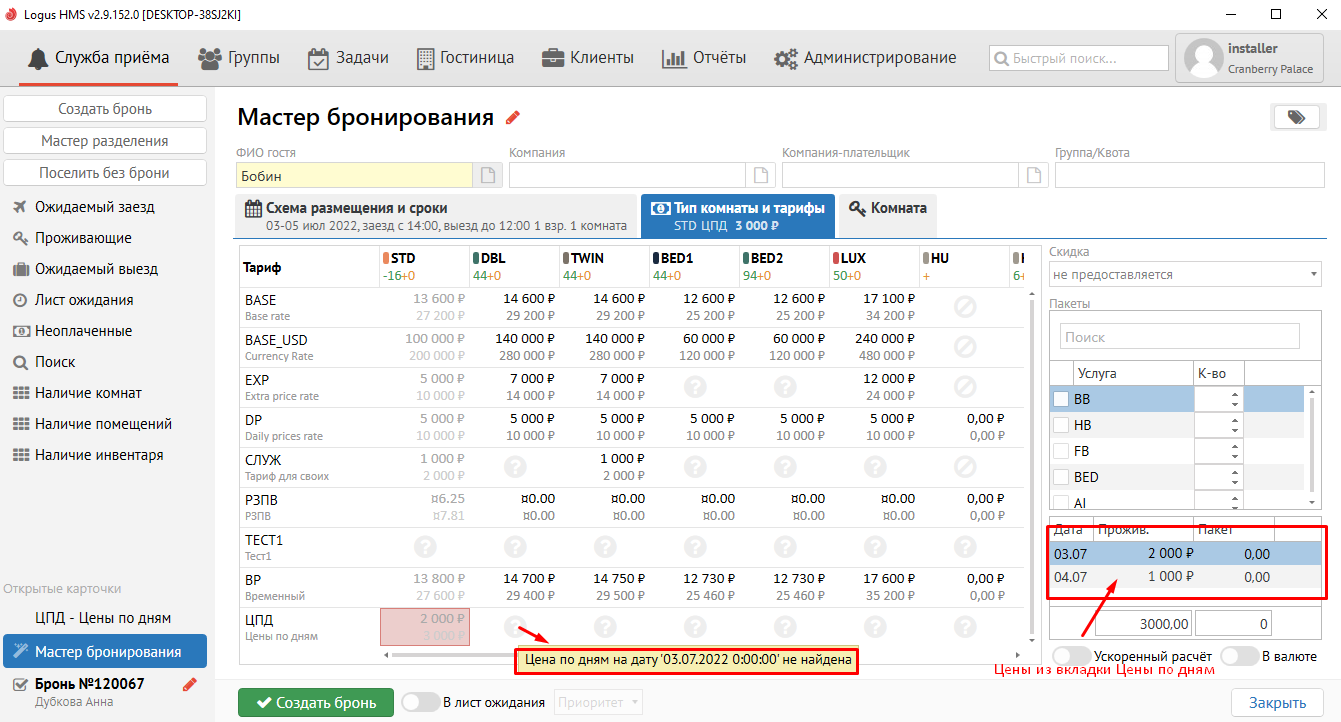Viewport: 1341px width, 722px height.
Task: Open the Приоритет dropdown
Action: coord(599,702)
